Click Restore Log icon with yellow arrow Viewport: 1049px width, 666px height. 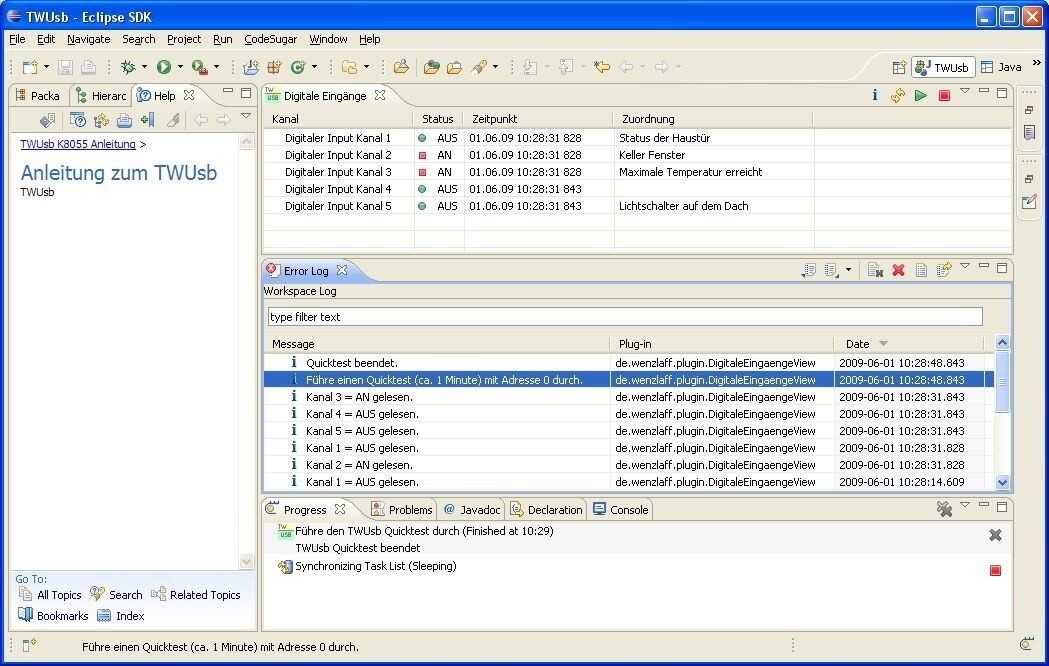[944, 270]
